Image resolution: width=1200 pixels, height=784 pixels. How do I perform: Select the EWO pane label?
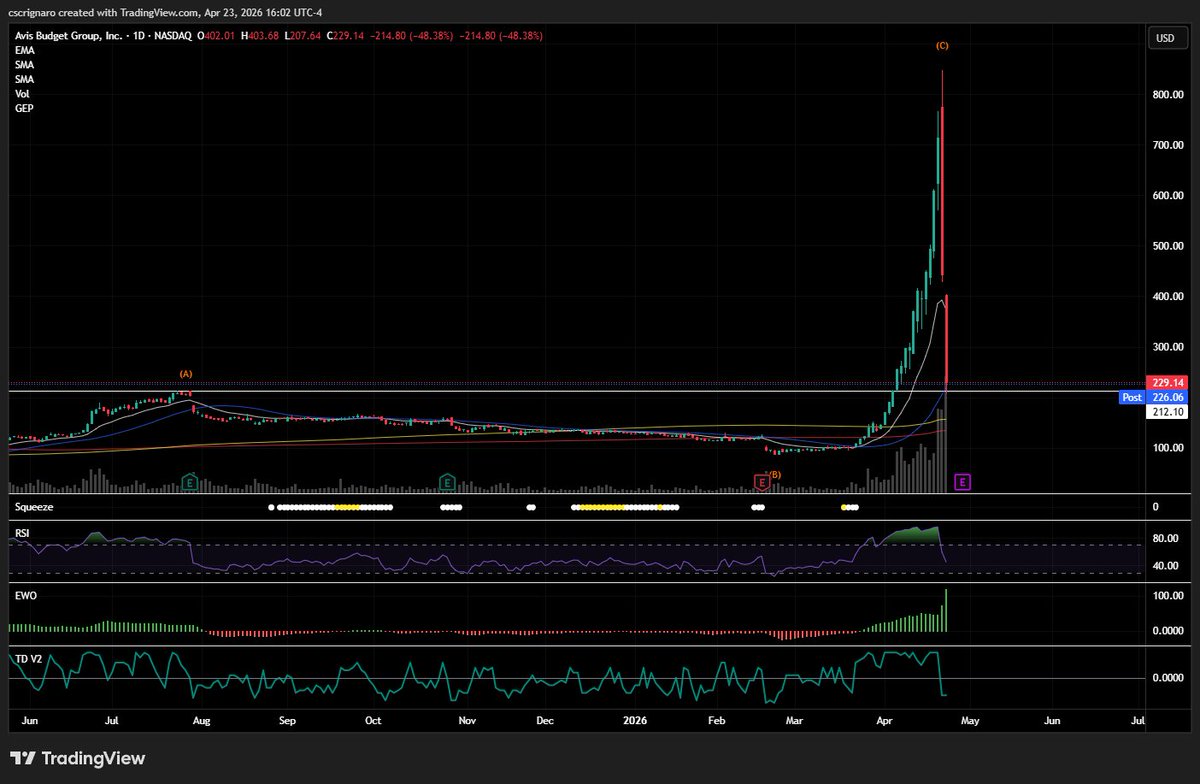pyautogui.click(x=24, y=594)
